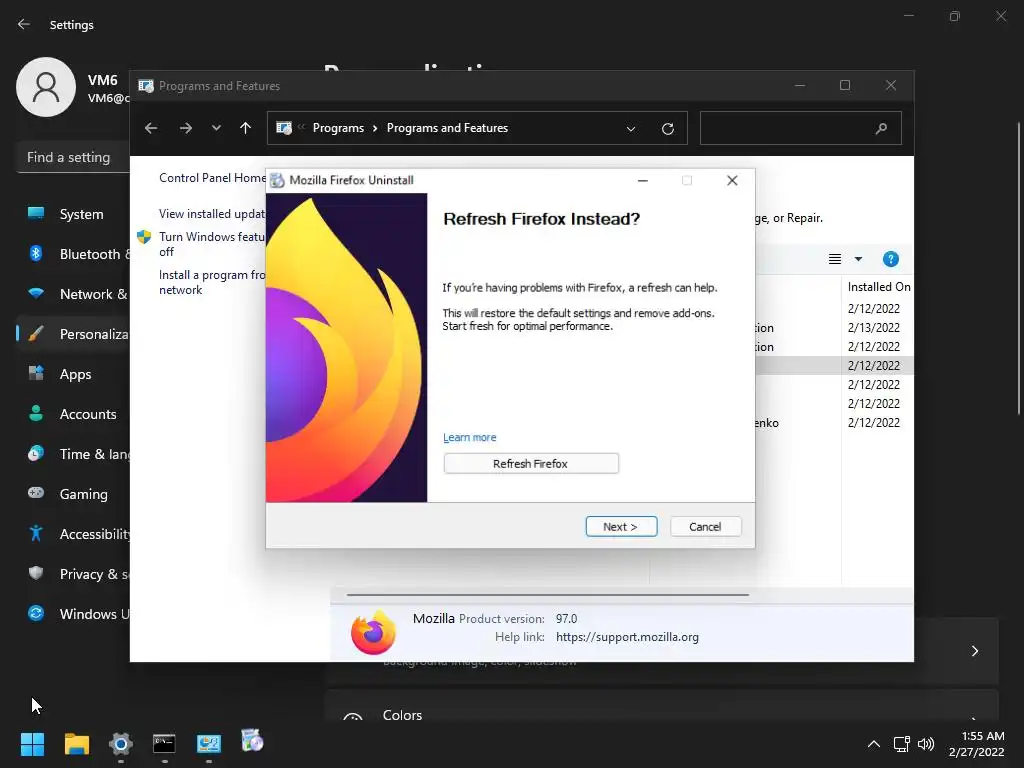Switch to Settings app on taskbar

(121, 744)
